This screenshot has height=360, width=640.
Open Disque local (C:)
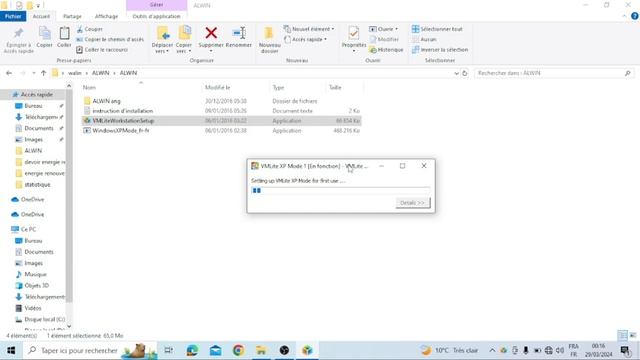click(44, 320)
